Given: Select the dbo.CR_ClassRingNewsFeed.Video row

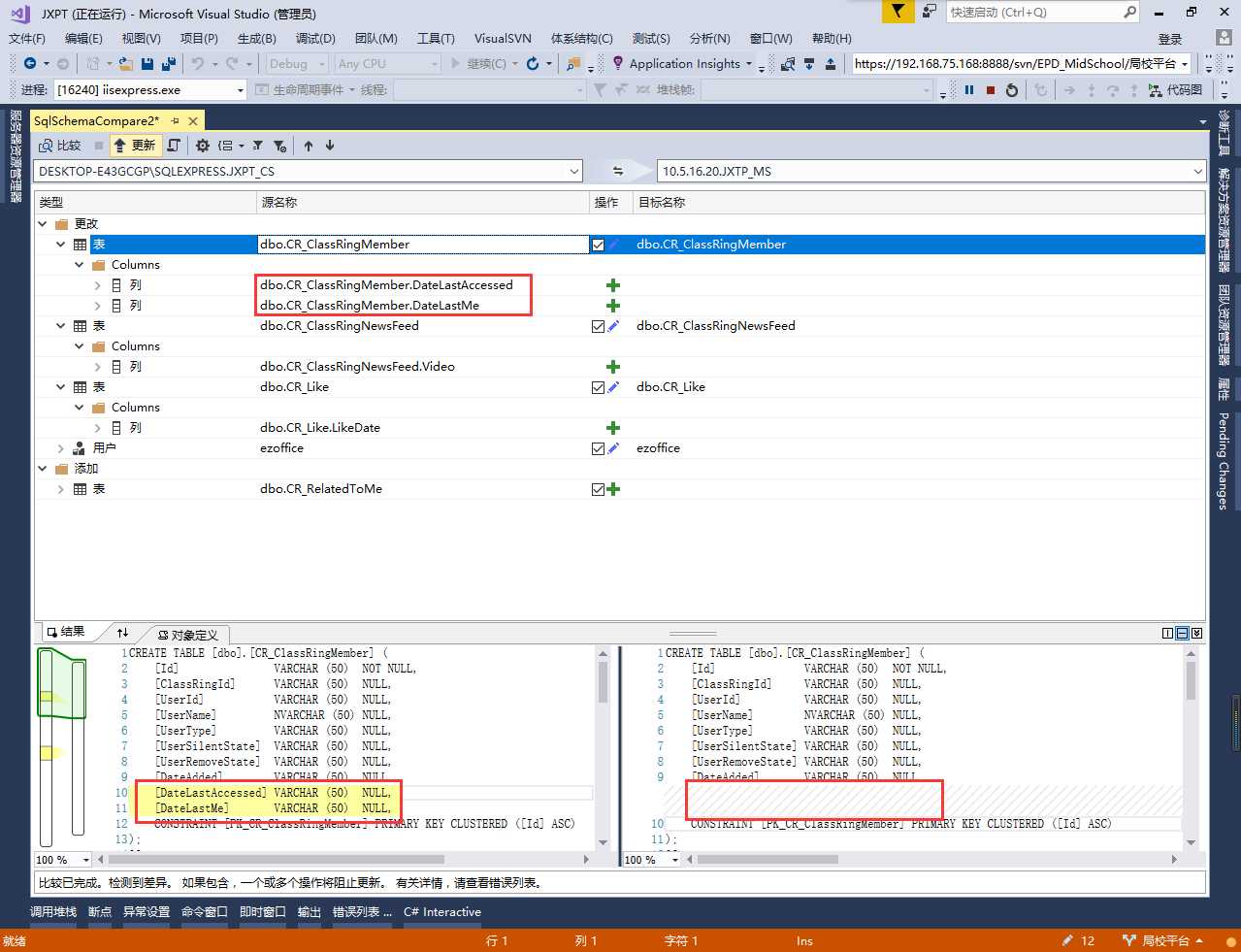Looking at the screenshot, I should (x=619, y=367).
